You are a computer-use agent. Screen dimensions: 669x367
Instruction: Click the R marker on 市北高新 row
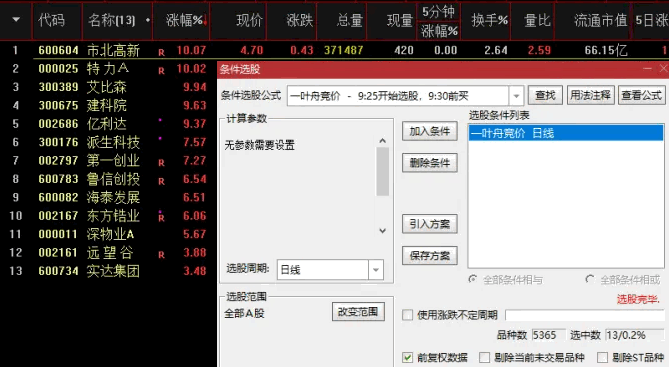(161, 52)
